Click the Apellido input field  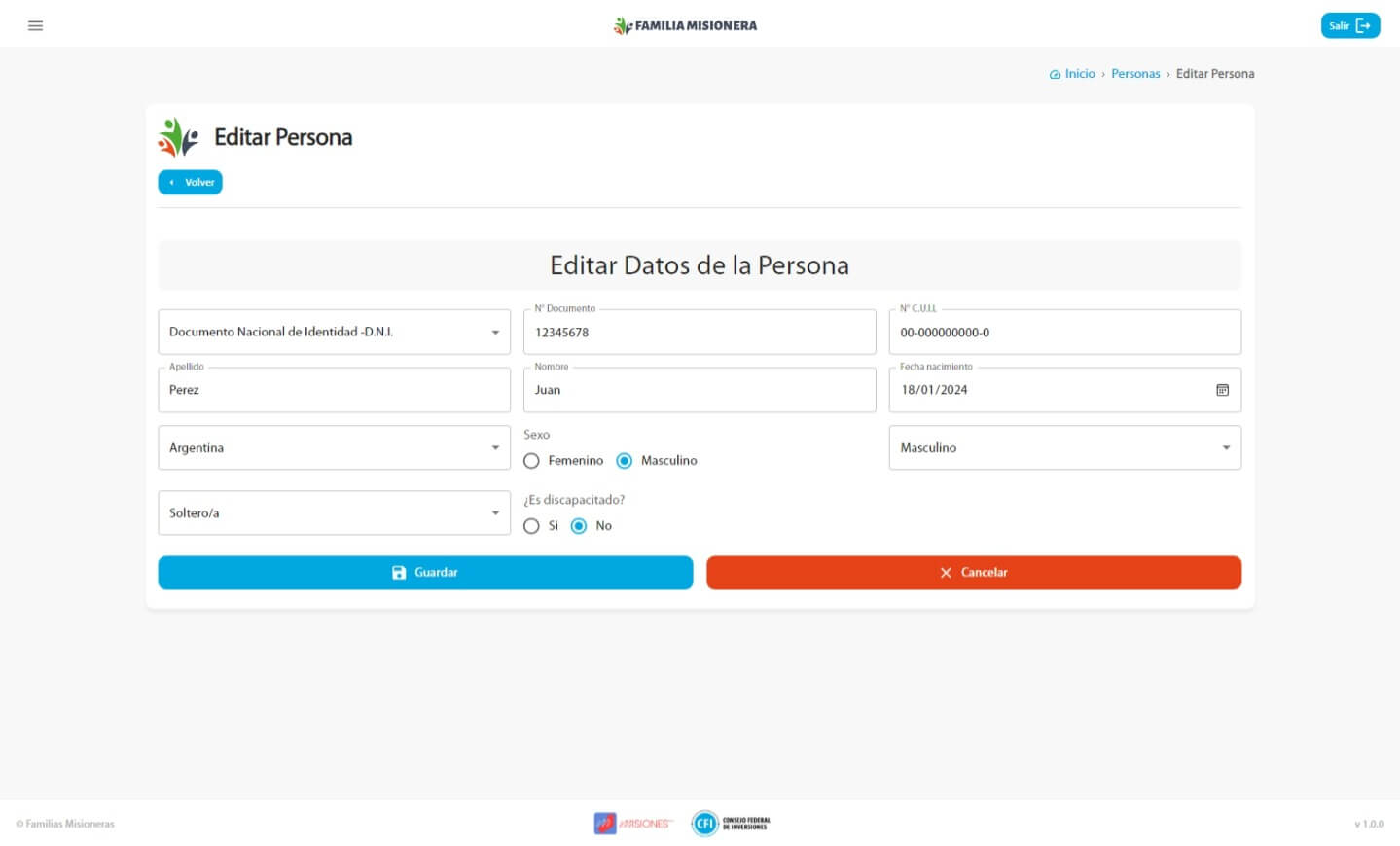click(x=334, y=390)
